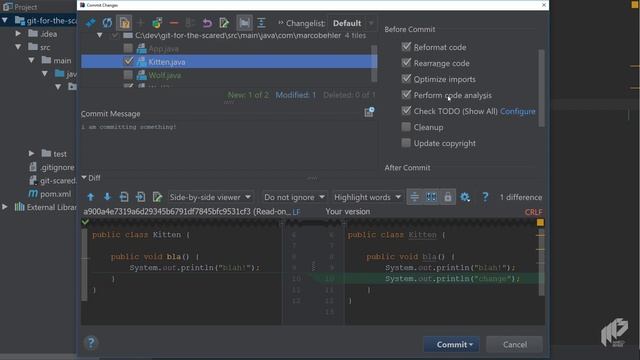Uncheck Check TODO option

406,111
